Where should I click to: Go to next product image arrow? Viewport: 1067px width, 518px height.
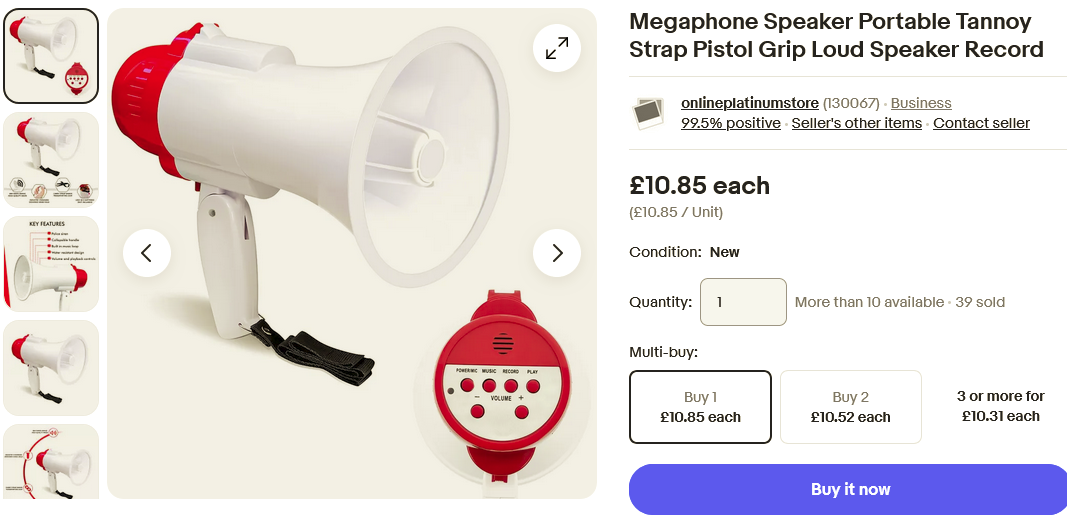coord(557,253)
